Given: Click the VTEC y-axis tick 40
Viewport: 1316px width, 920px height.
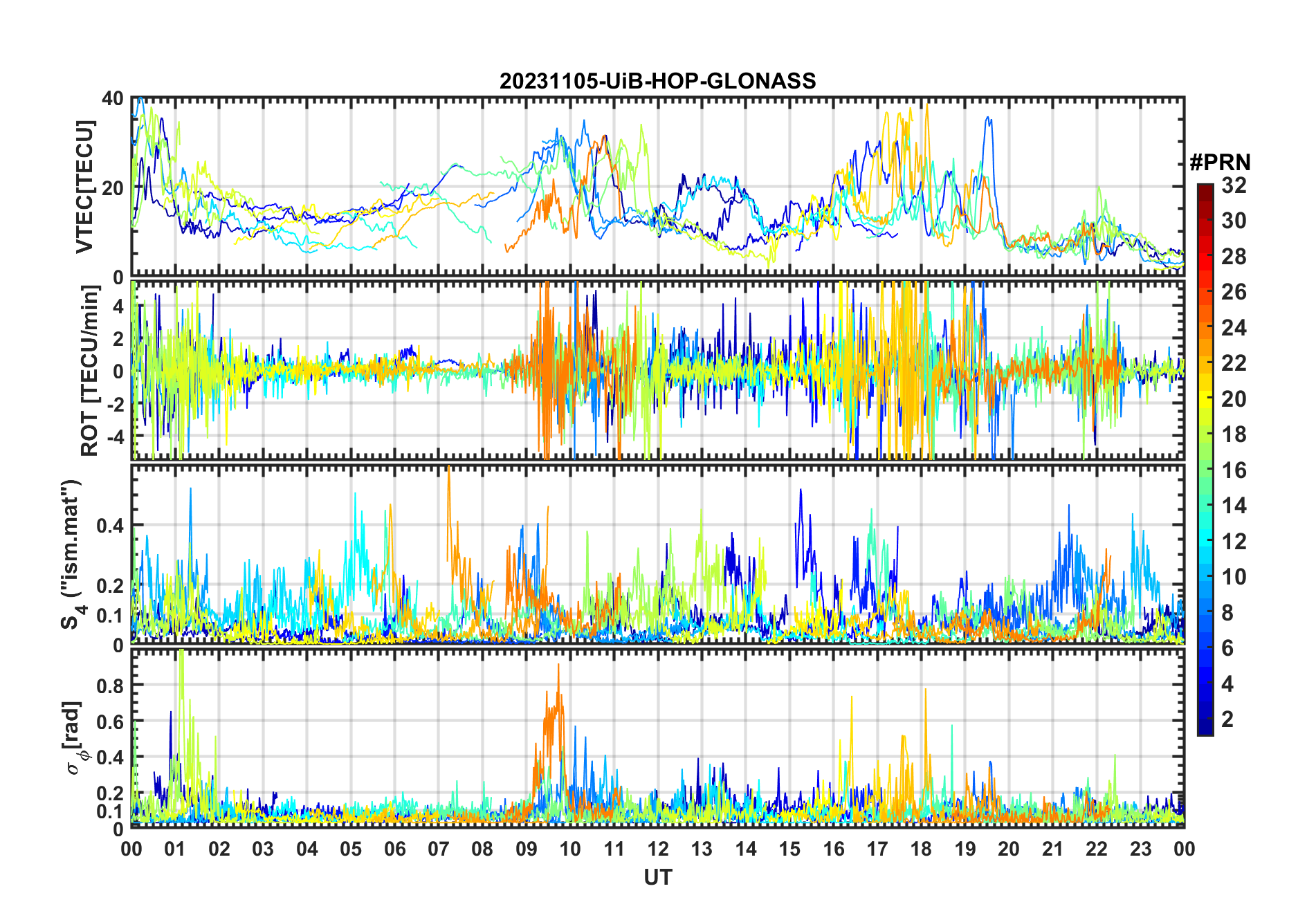Looking at the screenshot, I should tap(113, 98).
